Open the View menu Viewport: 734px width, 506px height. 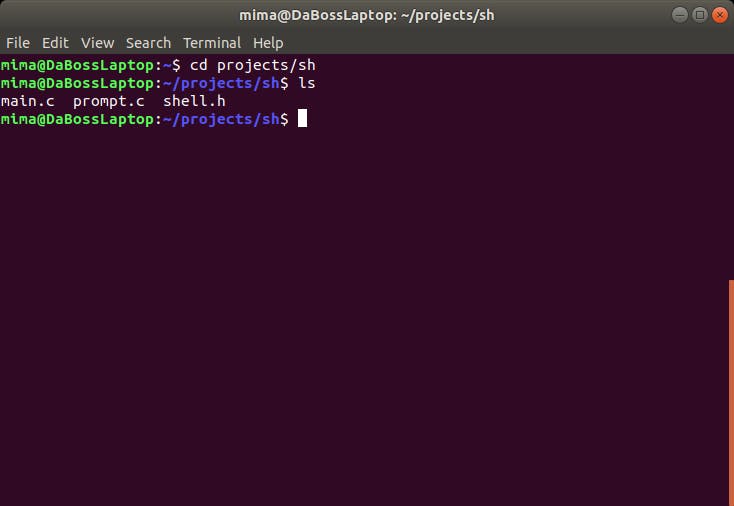[97, 43]
